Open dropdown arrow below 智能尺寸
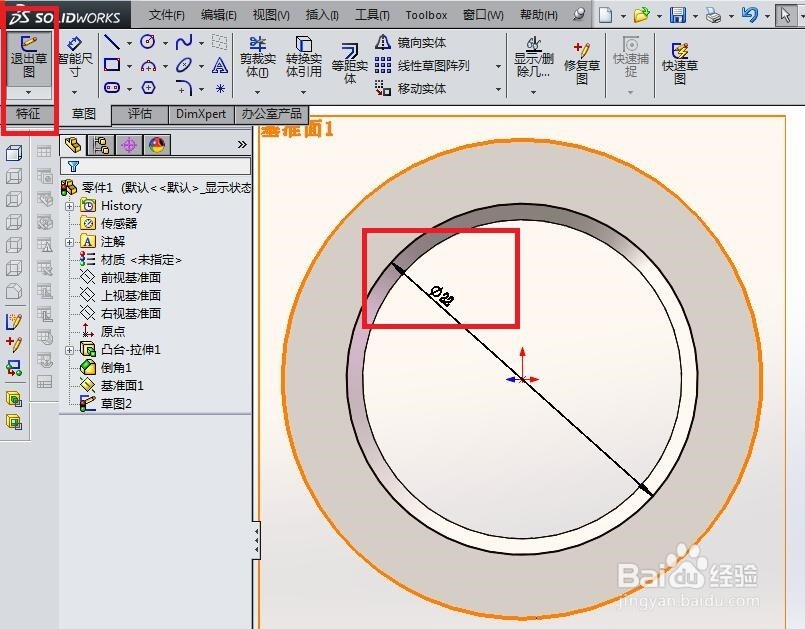The image size is (805, 629). (x=75, y=92)
